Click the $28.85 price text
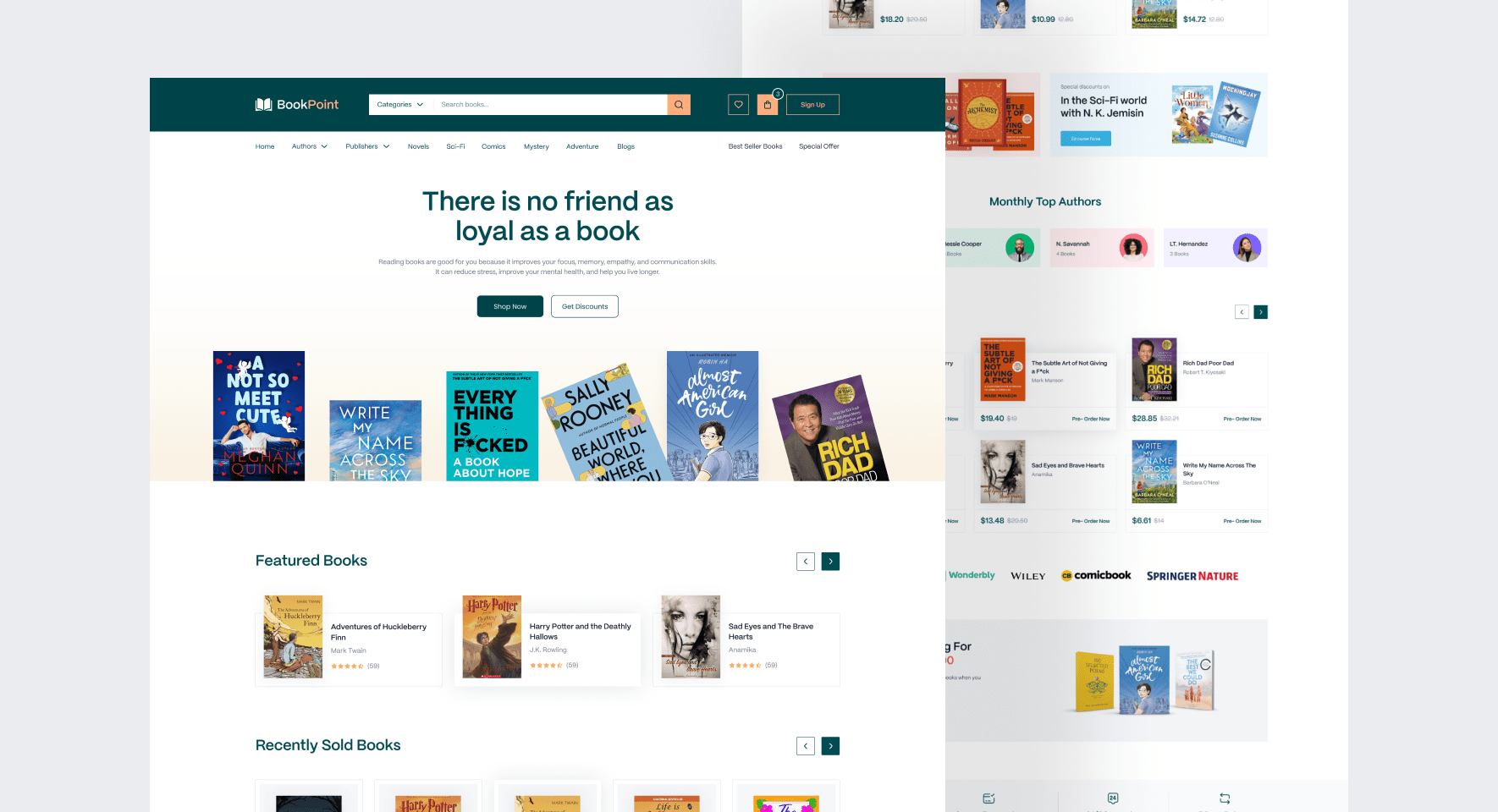Screen dimensions: 1498x812 click(x=1144, y=419)
